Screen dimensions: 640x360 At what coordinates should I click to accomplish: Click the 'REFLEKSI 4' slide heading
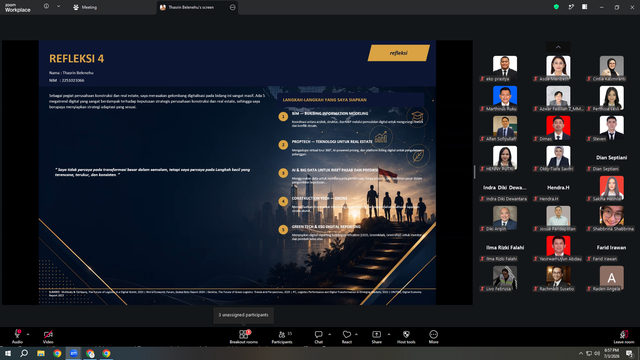click(x=76, y=59)
